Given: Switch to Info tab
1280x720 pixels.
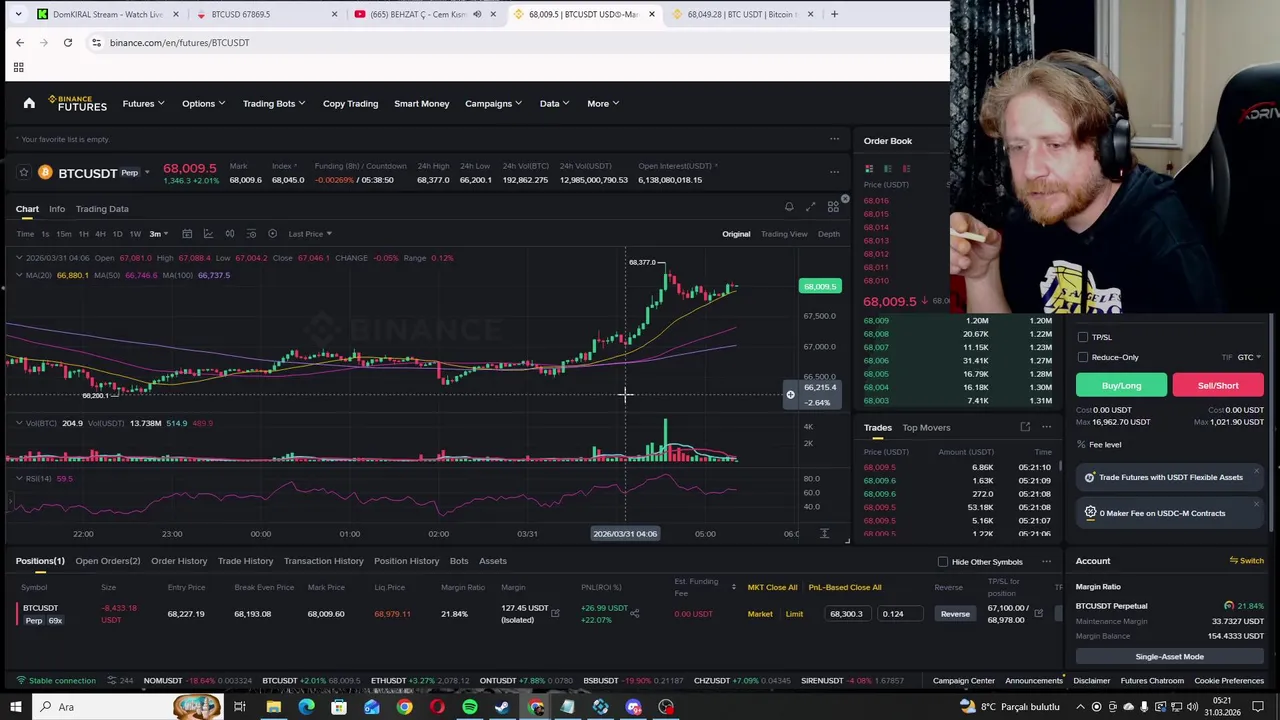Looking at the screenshot, I should point(57,209).
